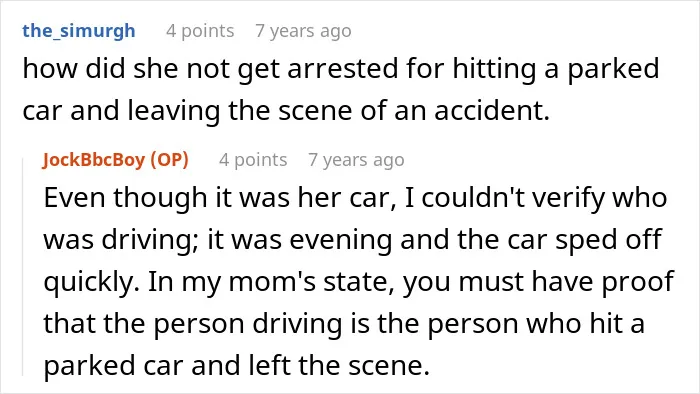The height and width of the screenshot is (394, 700).
Task: Click the final line "parked car and left the scene."
Action: pyautogui.click(x=237, y=366)
